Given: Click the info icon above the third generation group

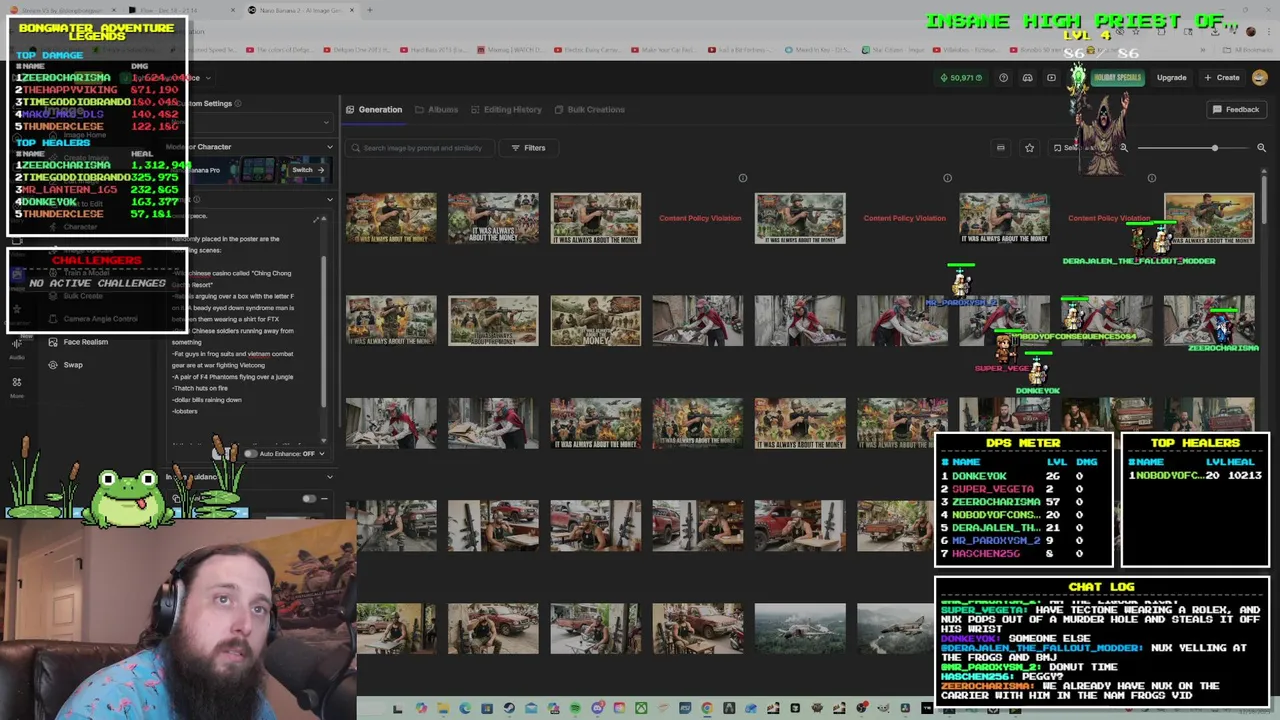Looking at the screenshot, I should point(1151,178).
